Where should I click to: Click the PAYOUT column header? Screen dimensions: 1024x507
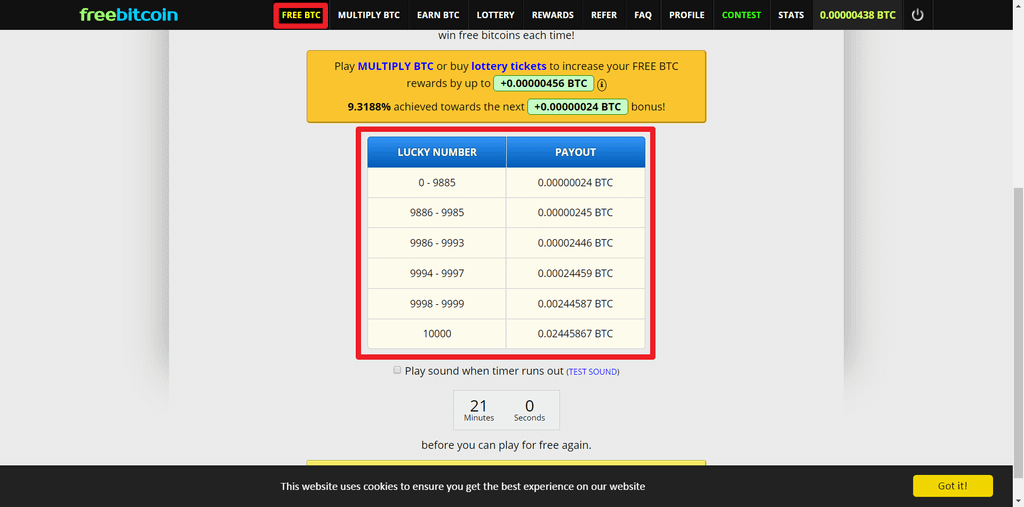pos(575,152)
